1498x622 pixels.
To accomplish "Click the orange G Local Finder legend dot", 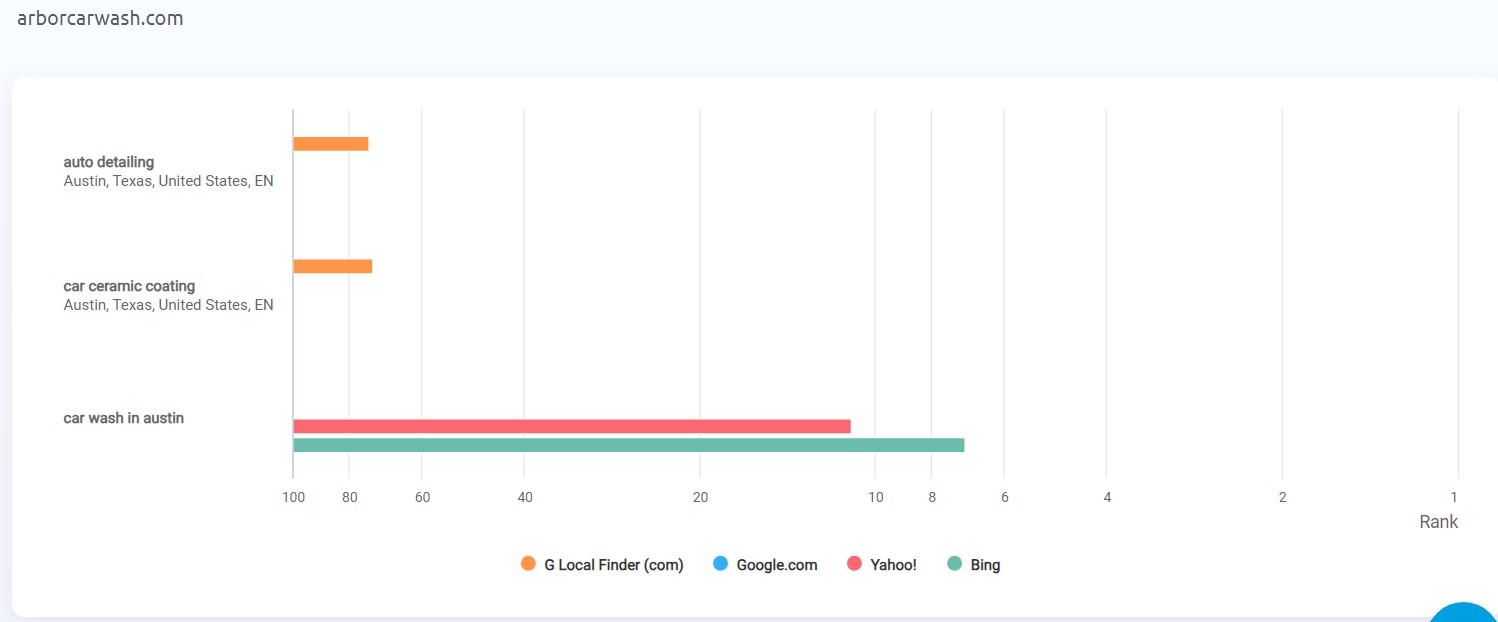I will pyautogui.click(x=528, y=564).
